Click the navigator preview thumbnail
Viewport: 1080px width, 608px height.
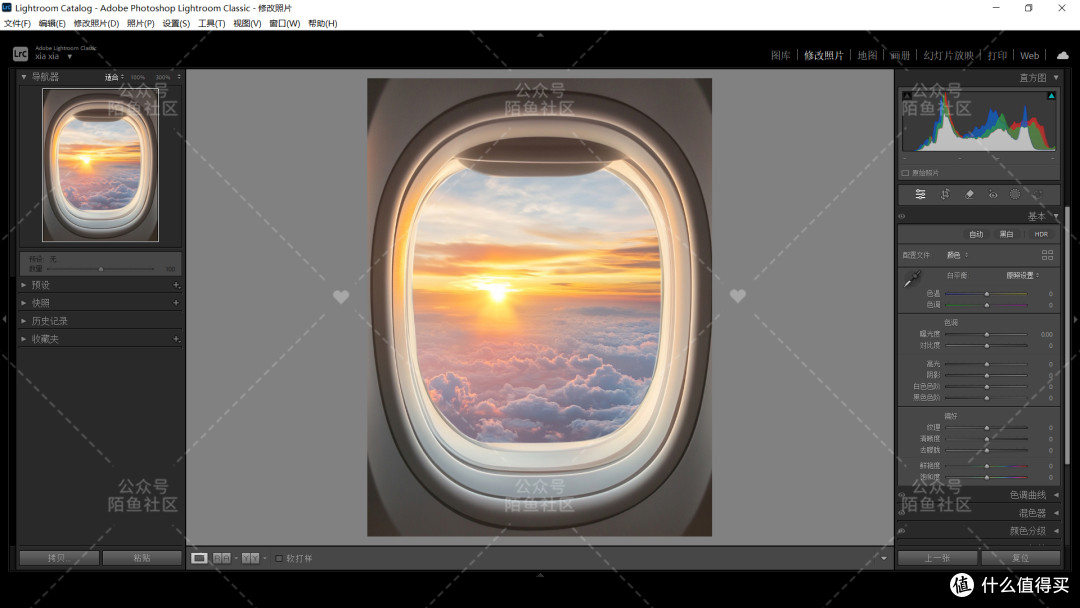pos(101,165)
